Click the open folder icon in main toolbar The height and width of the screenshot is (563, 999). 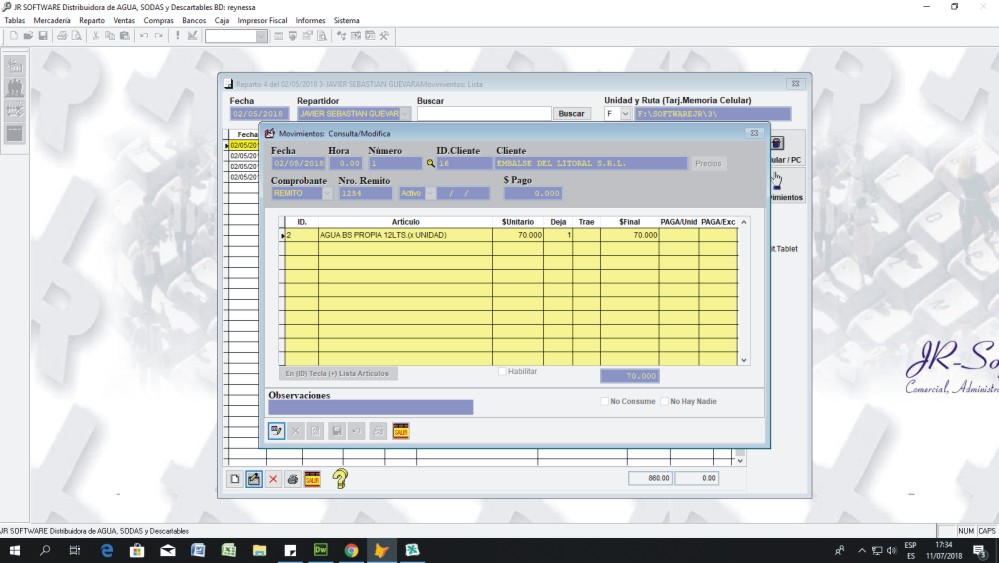28,36
